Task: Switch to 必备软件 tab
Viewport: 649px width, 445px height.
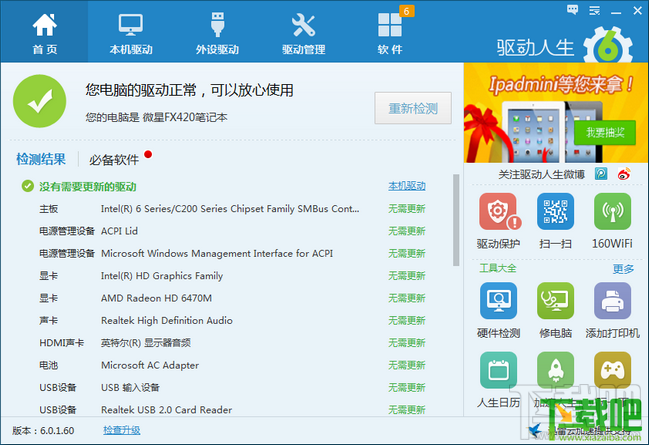Action: pyautogui.click(x=114, y=159)
